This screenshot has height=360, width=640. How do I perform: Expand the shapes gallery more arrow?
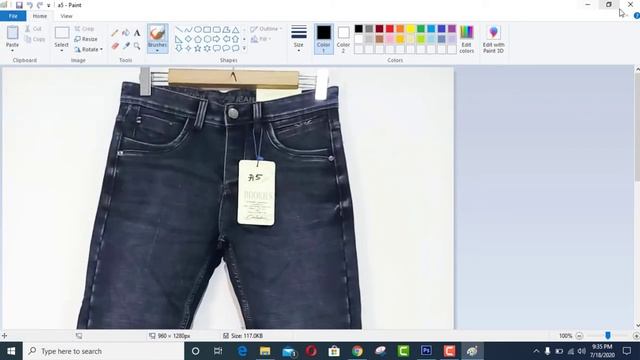pos(244,49)
